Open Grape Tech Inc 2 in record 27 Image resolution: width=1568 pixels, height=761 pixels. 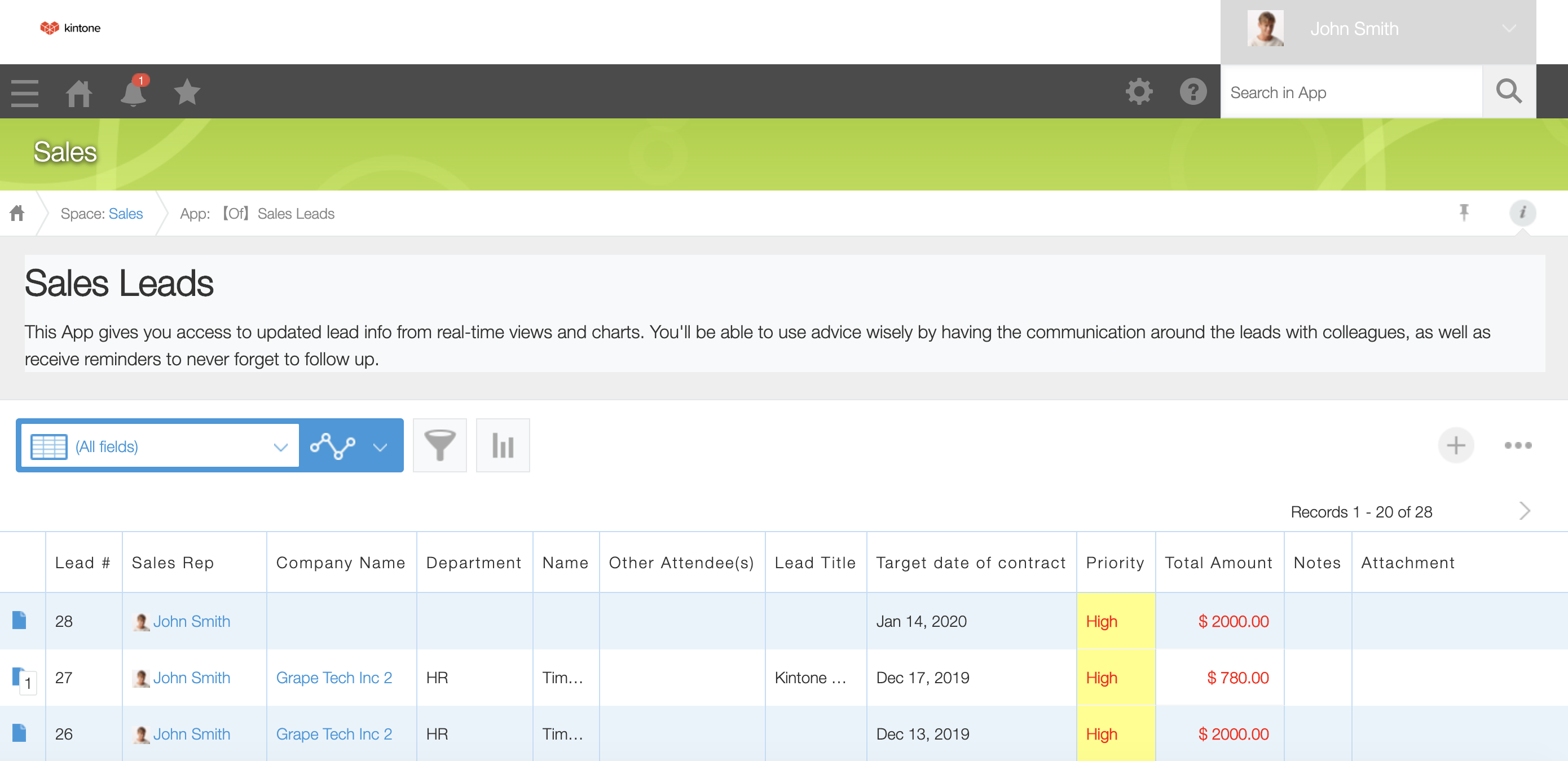click(x=333, y=677)
